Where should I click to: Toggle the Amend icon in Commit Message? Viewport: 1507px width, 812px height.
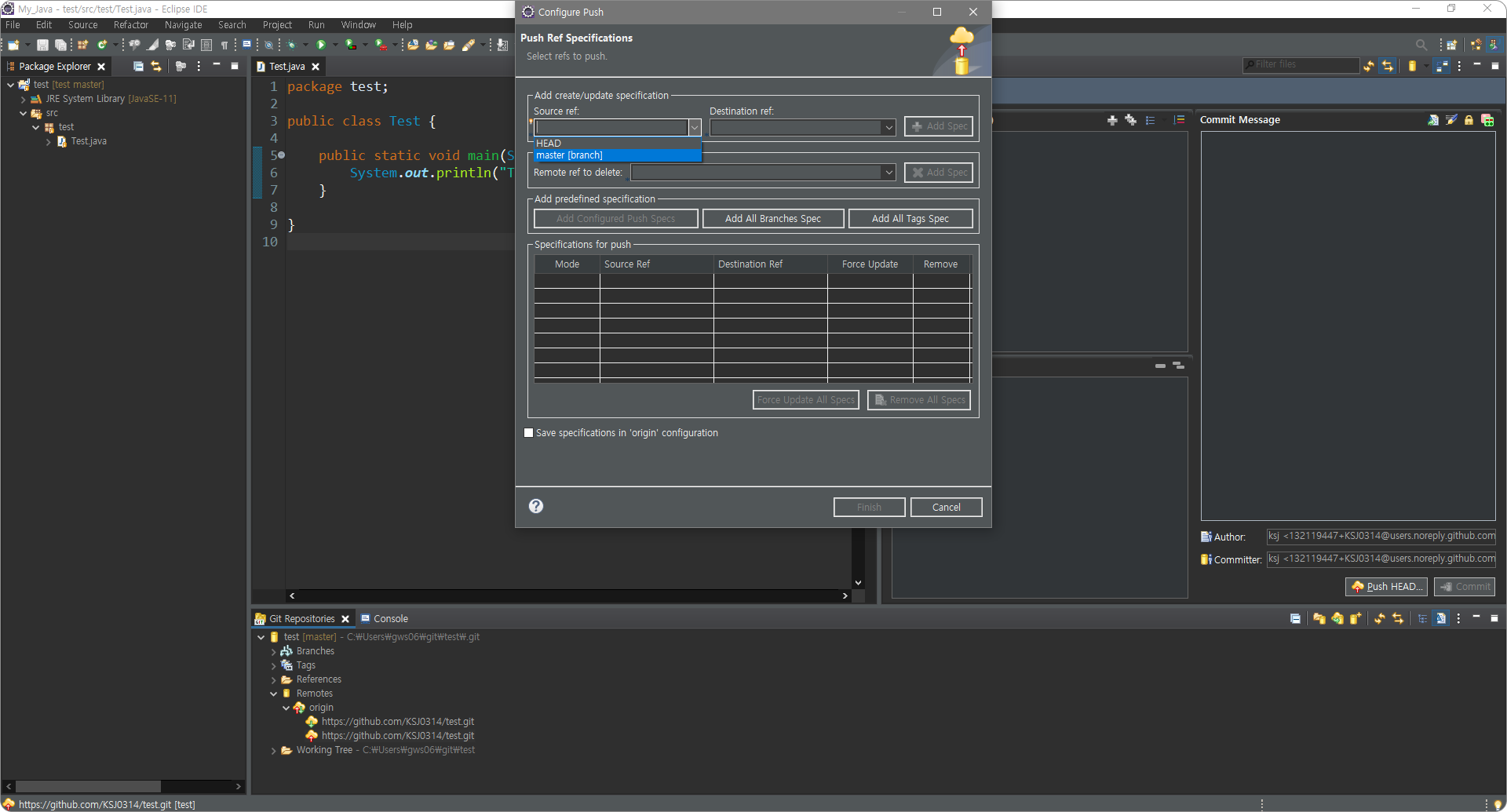pyautogui.click(x=1433, y=120)
